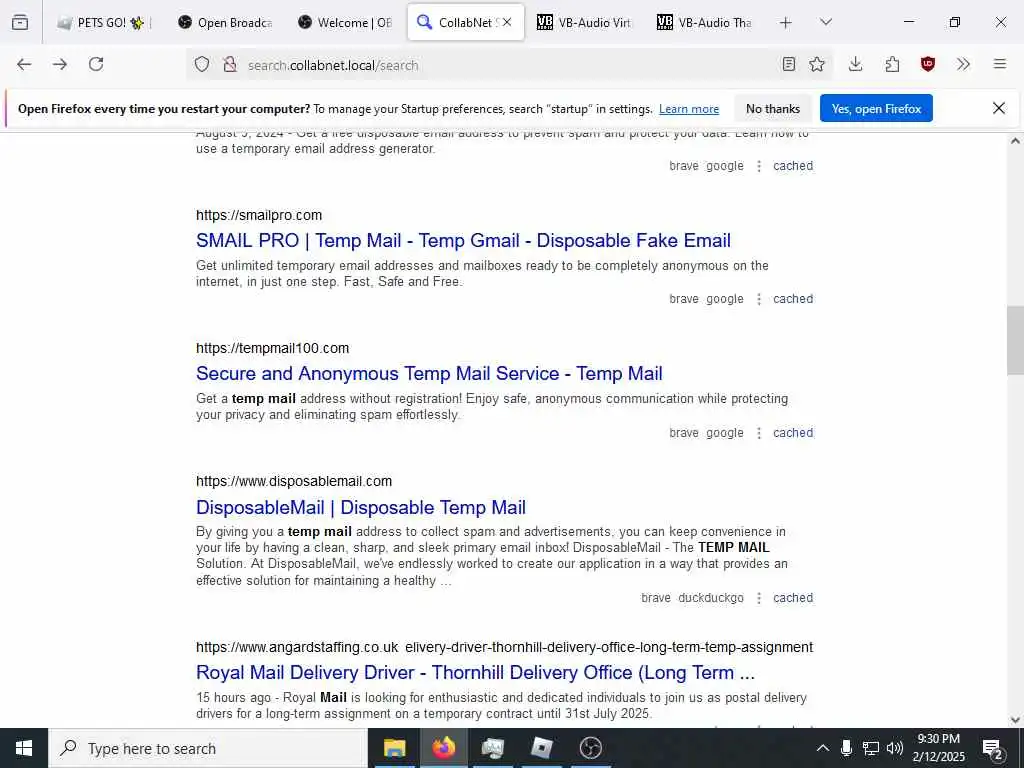
Task: Open cached link for tempmail100 result
Action: tap(793, 433)
